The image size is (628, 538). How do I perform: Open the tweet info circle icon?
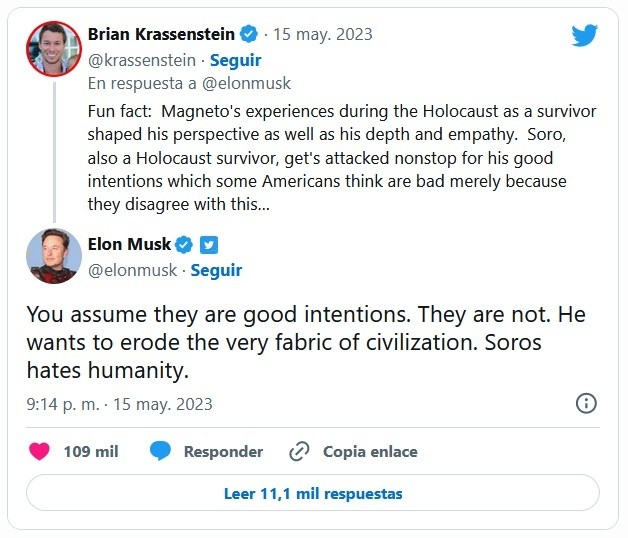tap(587, 404)
